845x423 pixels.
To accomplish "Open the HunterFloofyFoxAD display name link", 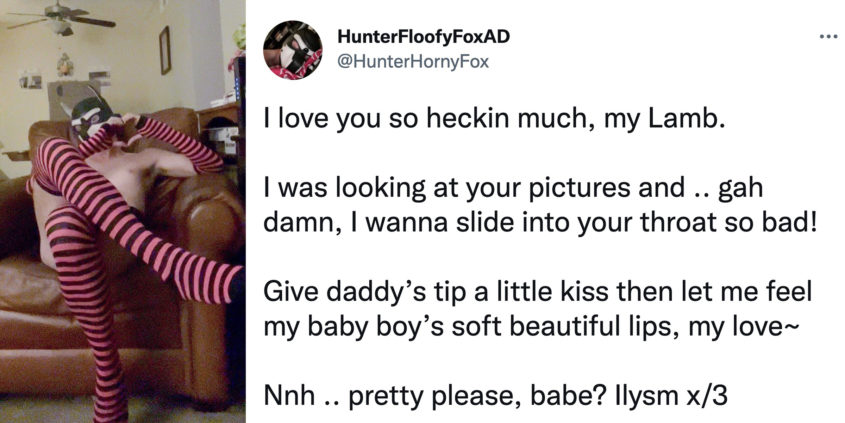I will 423,37.
